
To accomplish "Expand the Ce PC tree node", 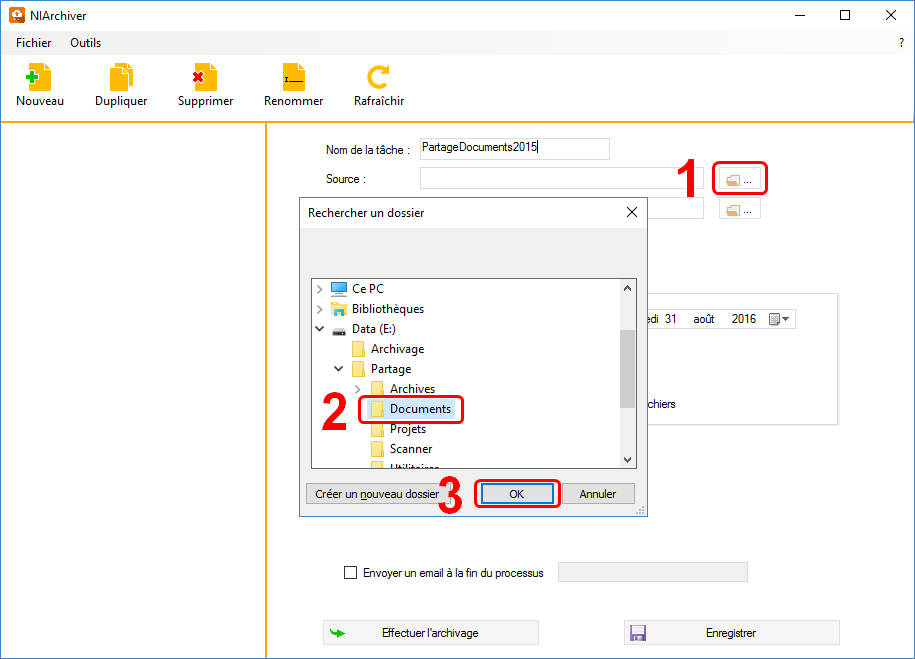I will click(x=320, y=289).
